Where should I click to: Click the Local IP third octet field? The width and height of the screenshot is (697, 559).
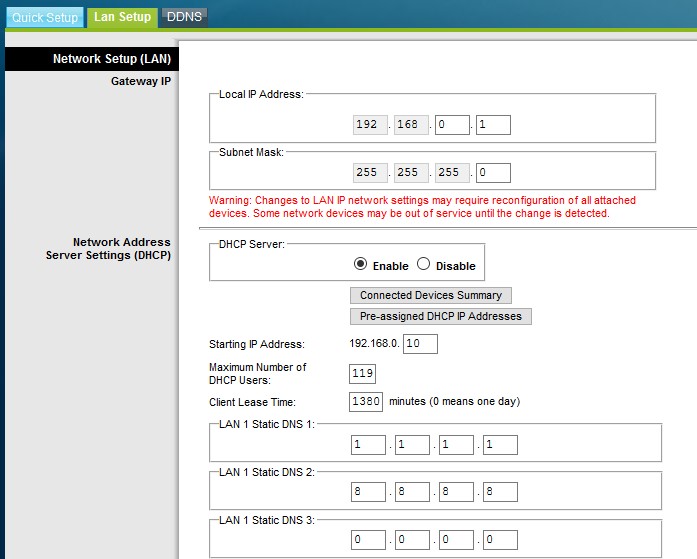(x=452, y=124)
